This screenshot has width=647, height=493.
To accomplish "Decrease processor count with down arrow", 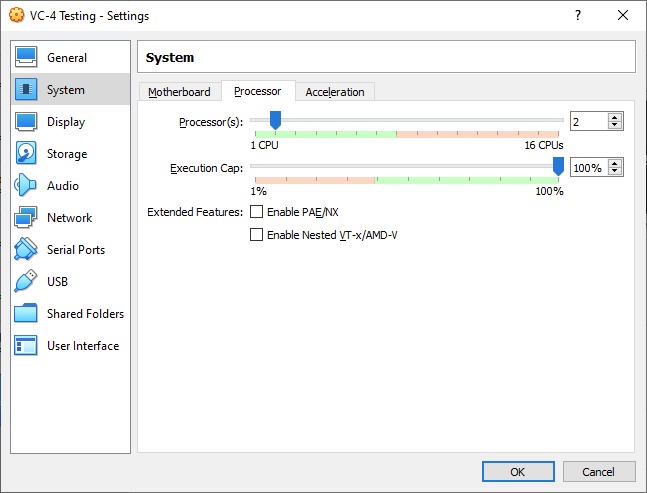I will tap(615, 126).
